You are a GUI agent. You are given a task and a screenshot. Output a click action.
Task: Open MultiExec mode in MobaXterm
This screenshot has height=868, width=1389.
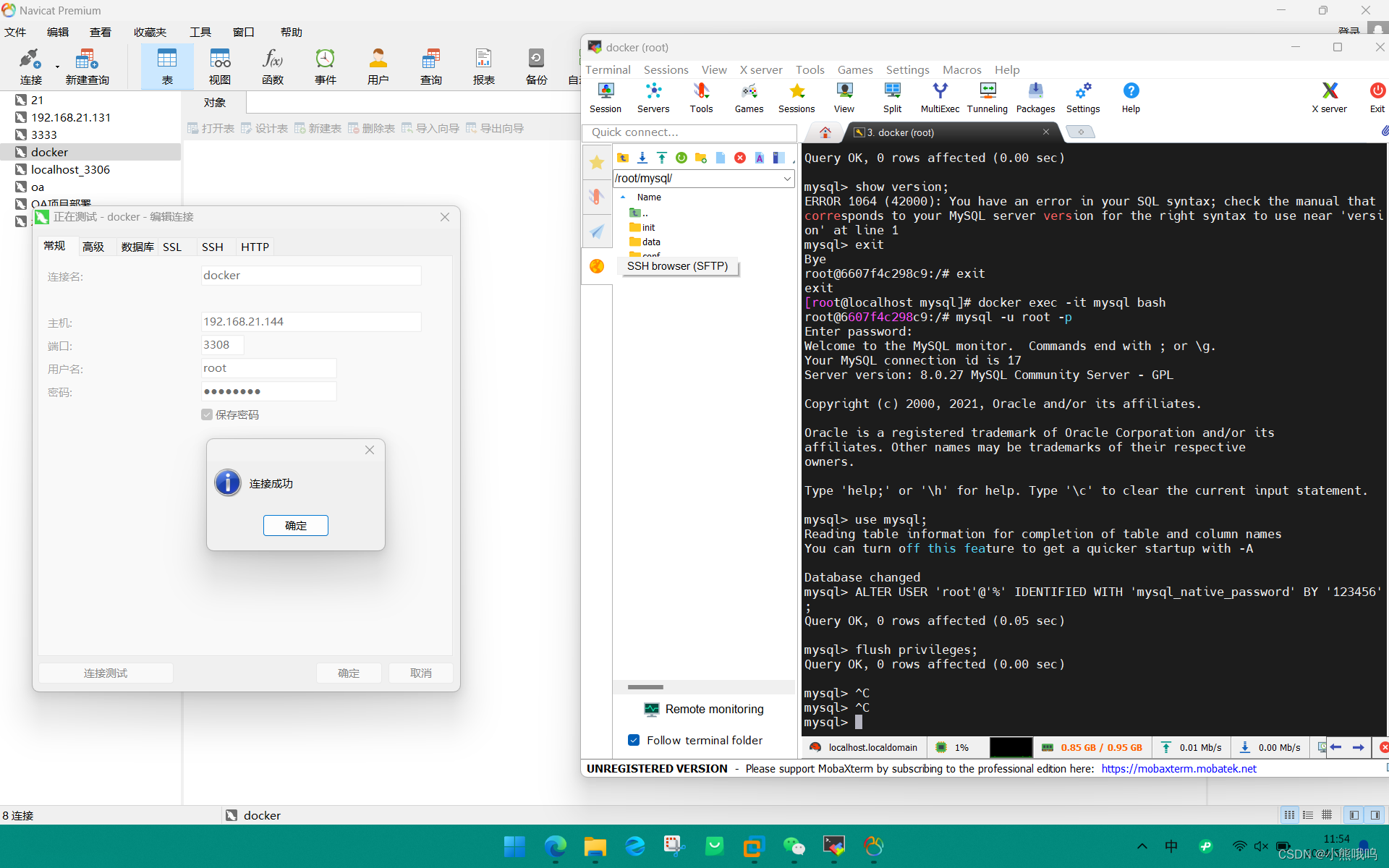coord(939,98)
